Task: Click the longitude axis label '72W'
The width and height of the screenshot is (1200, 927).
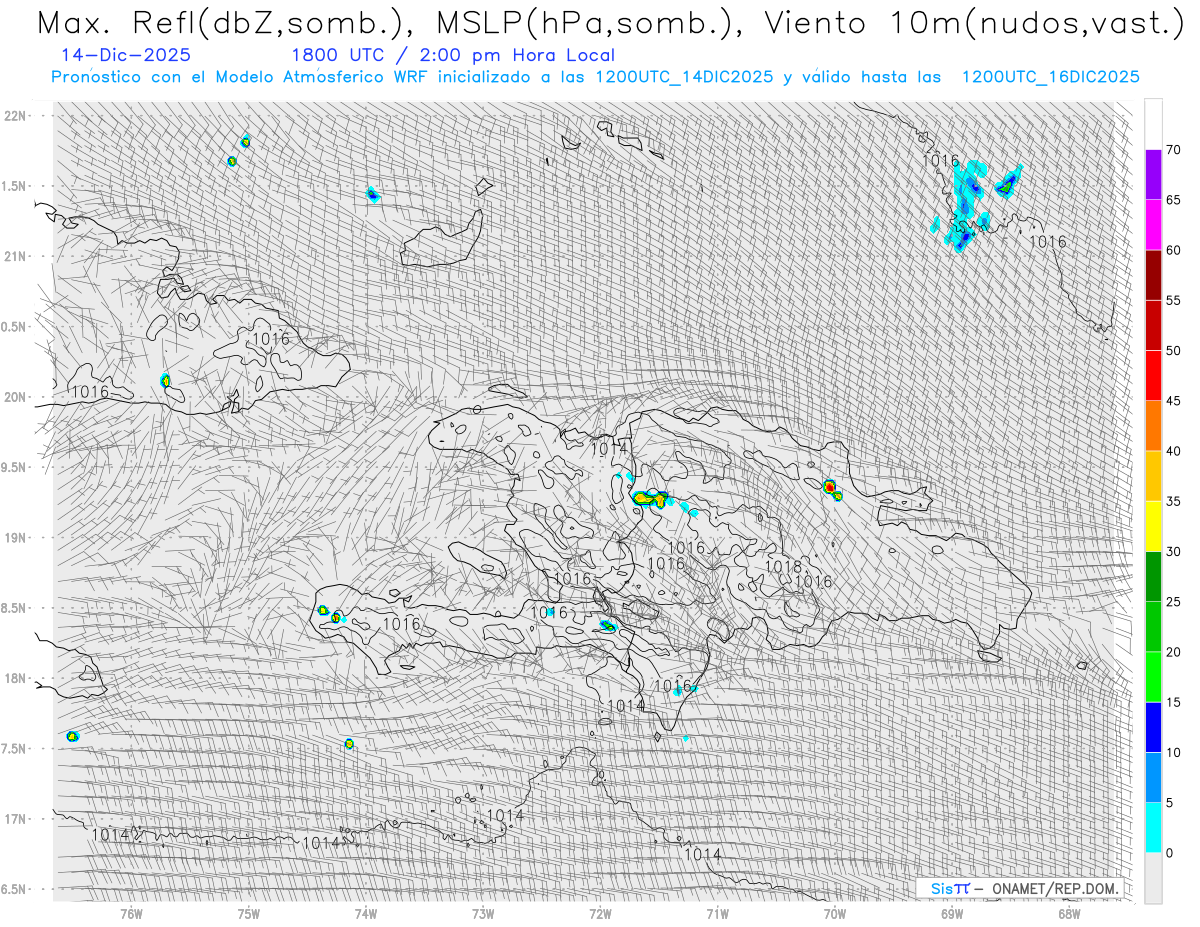Action: pos(600,914)
